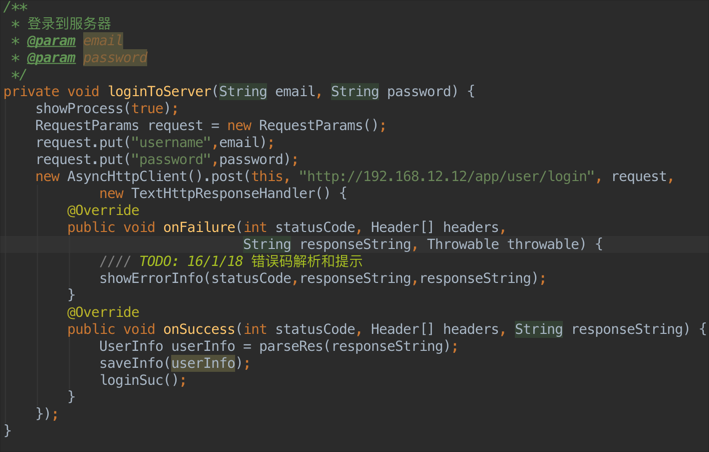Click the parseRes method call

[291, 346]
